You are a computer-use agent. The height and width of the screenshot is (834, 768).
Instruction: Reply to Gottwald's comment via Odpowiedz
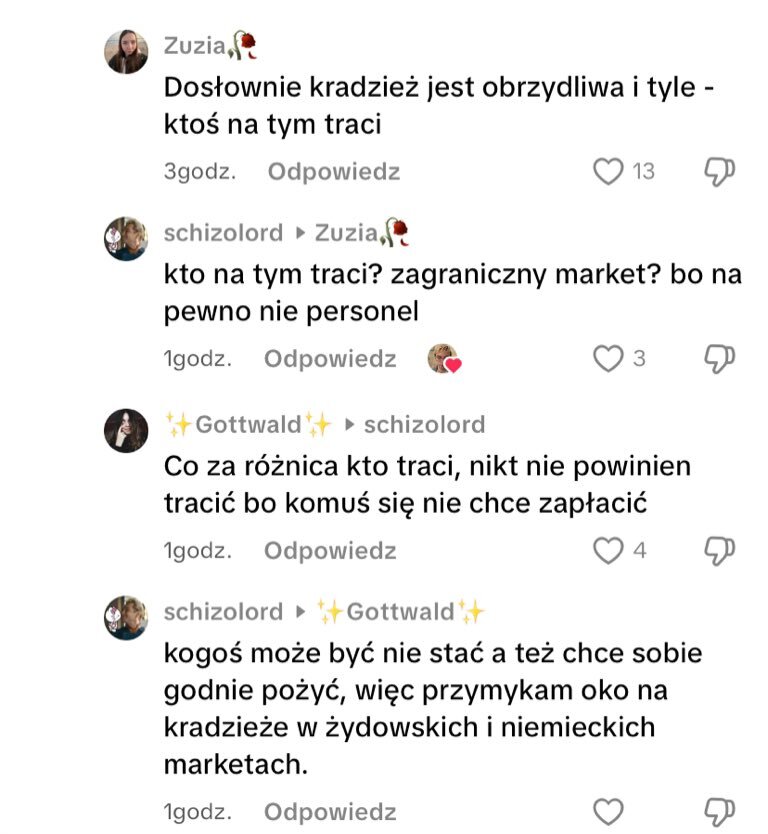[x=330, y=550]
